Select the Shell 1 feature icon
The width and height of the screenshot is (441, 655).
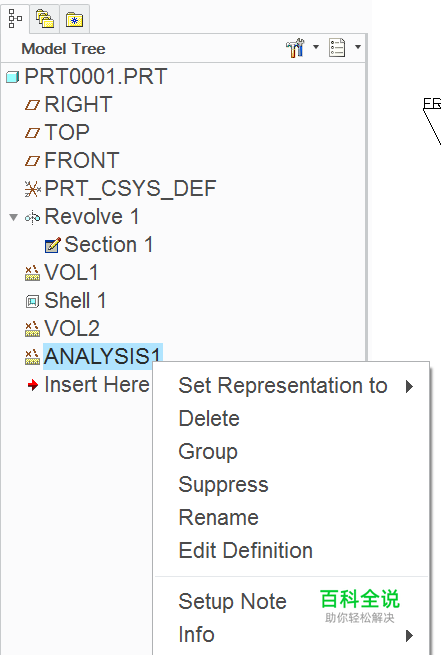32,301
